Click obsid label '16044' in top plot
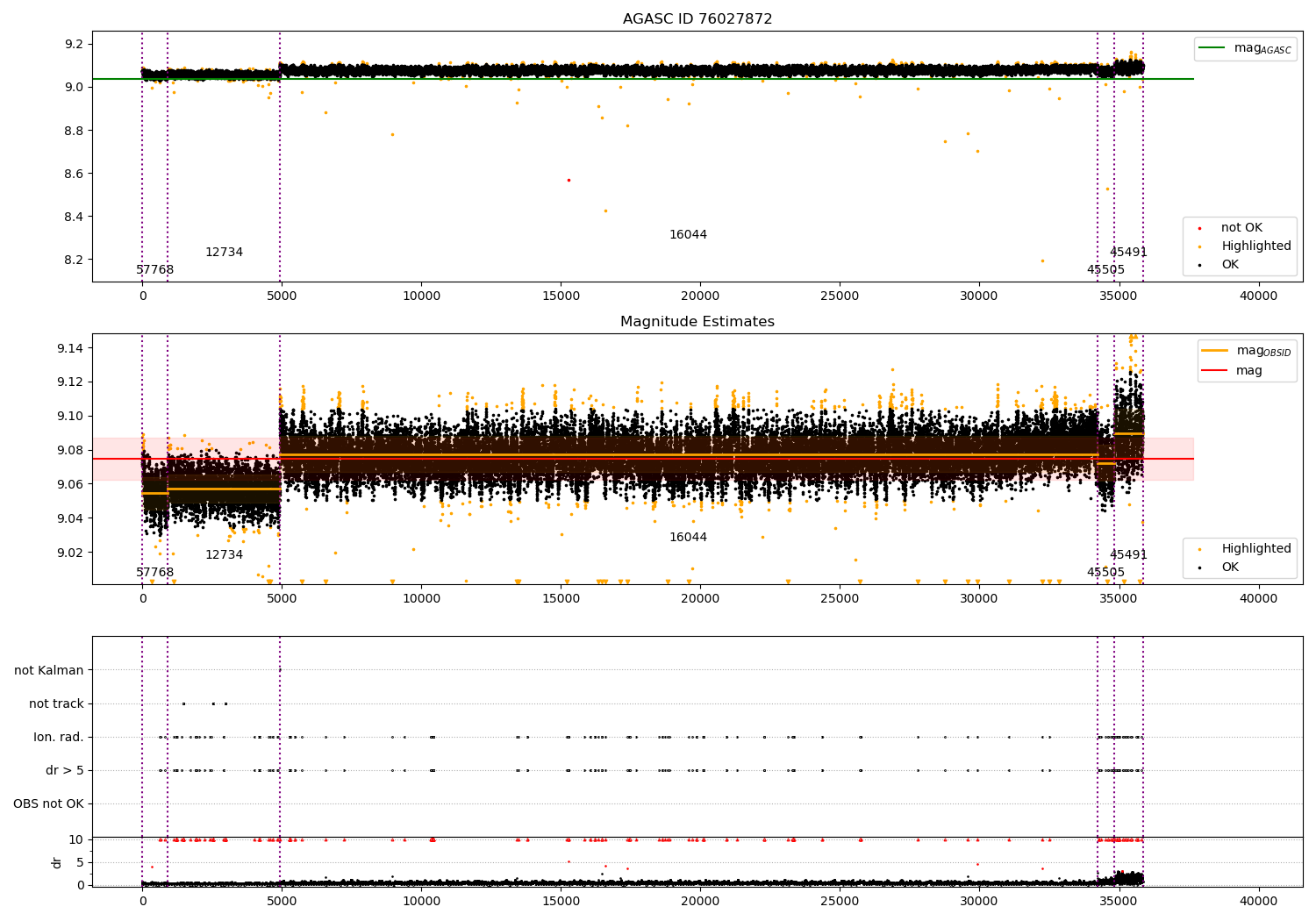 pyautogui.click(x=688, y=235)
